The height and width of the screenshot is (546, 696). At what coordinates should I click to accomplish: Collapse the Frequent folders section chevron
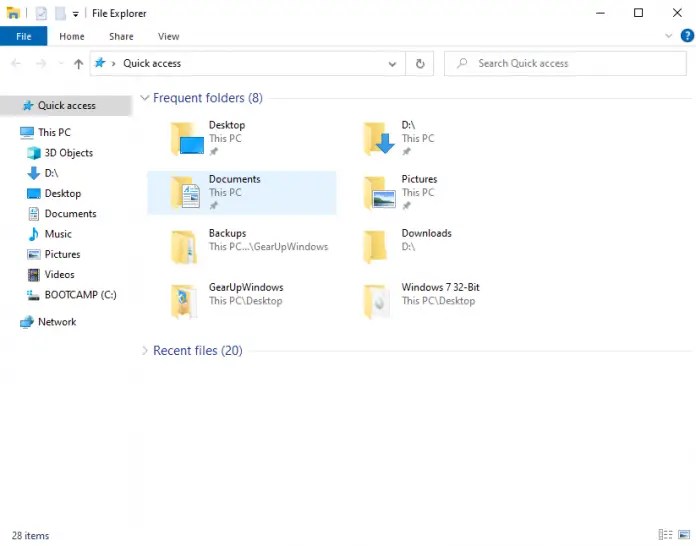point(144,98)
